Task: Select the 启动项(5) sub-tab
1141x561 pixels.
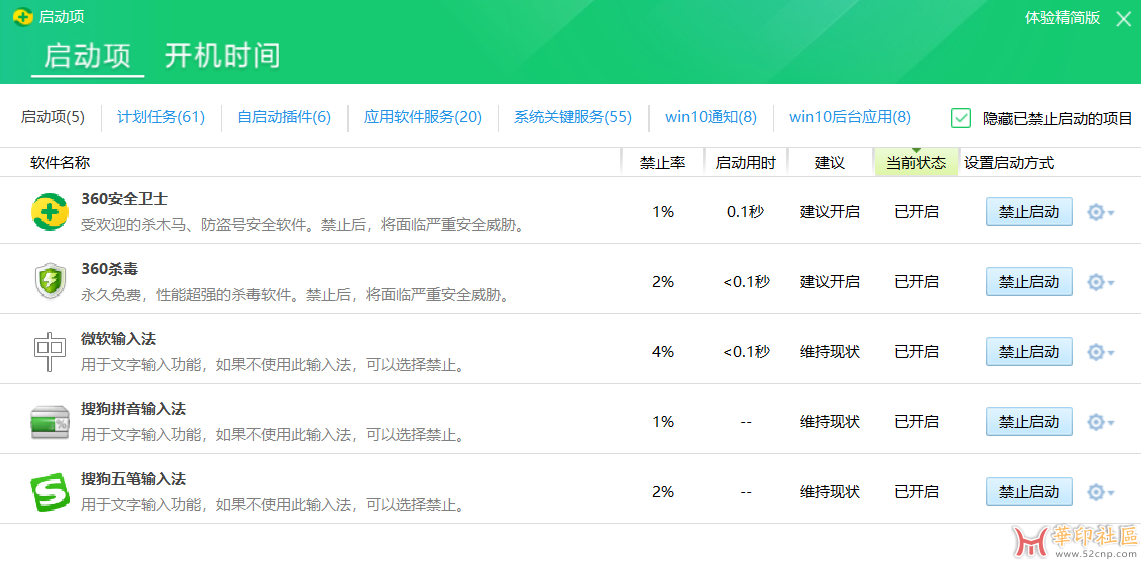Action: (x=53, y=117)
